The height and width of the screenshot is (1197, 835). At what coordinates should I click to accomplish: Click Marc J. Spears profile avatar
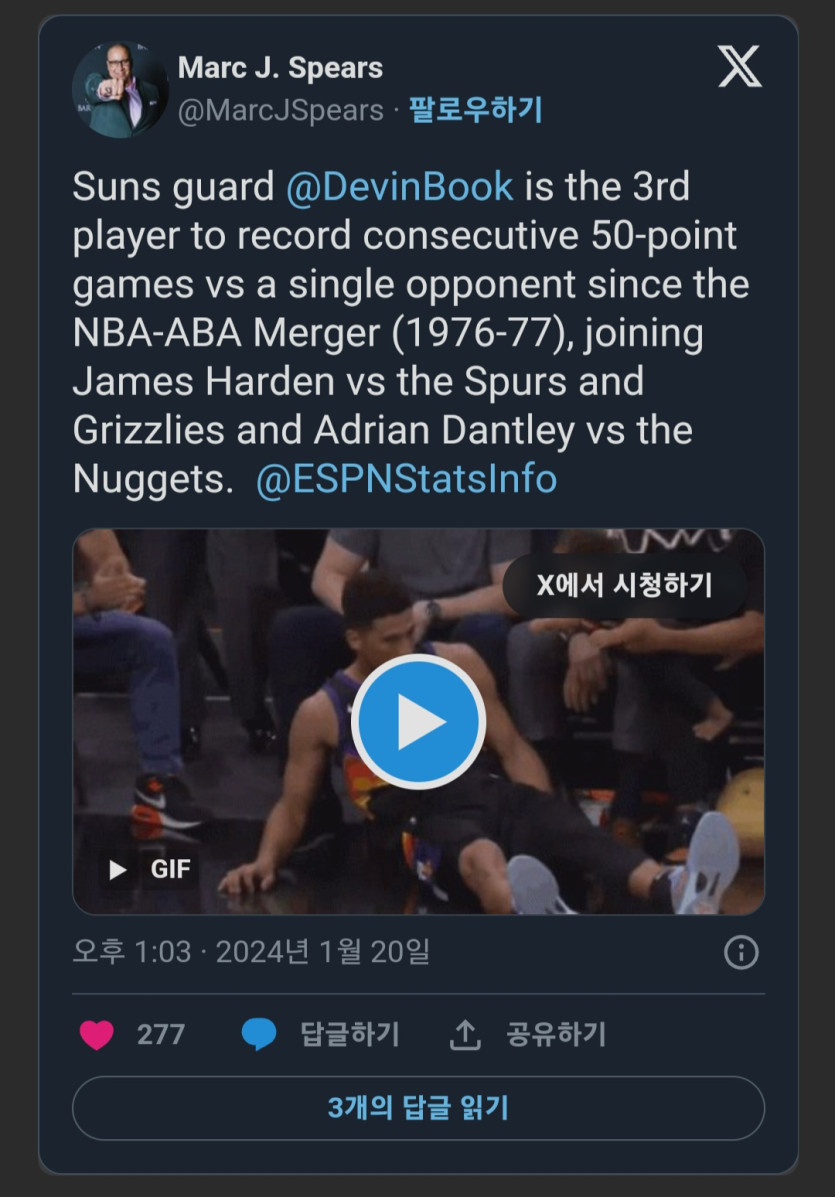coord(120,90)
